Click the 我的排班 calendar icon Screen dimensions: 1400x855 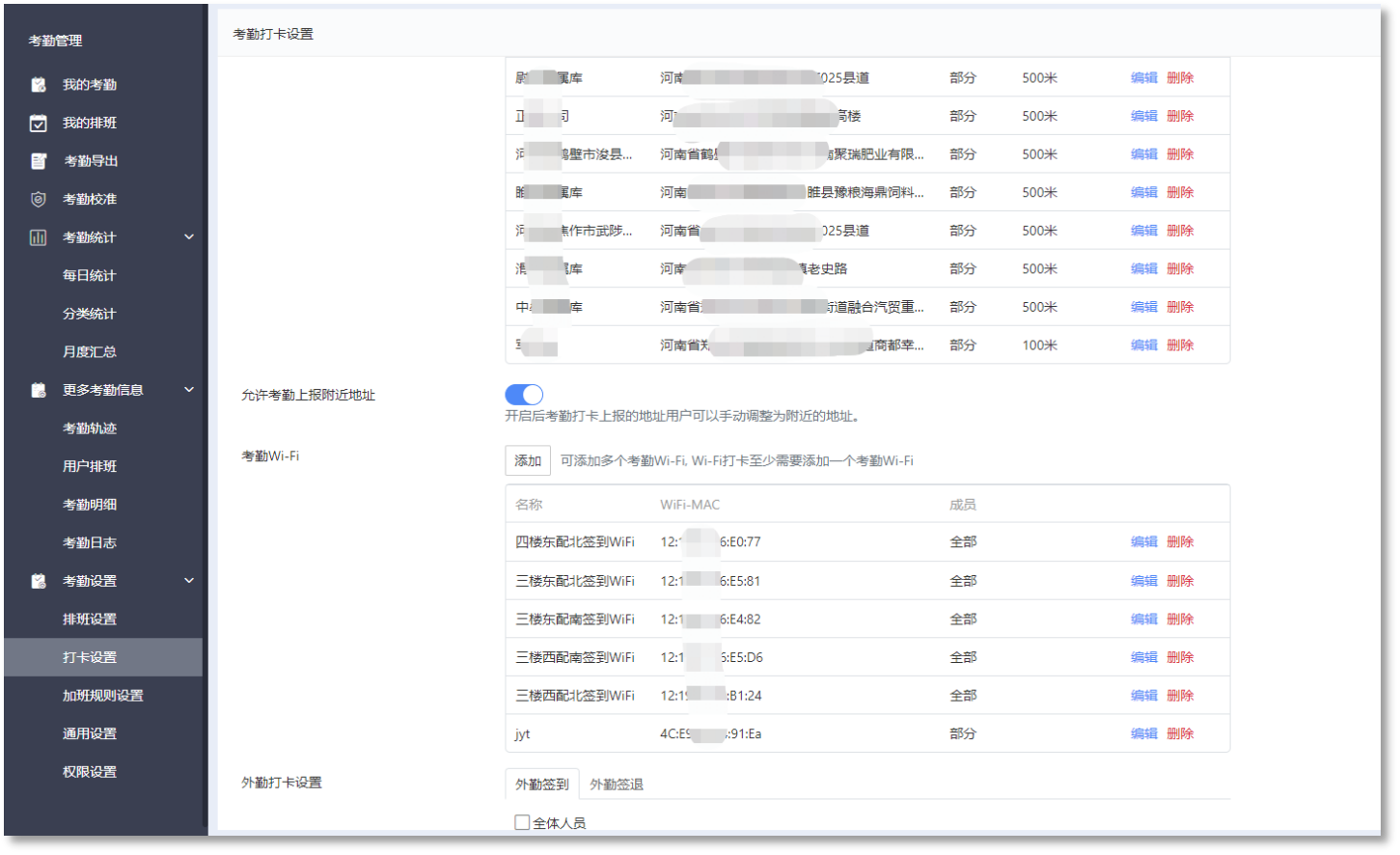(x=39, y=124)
